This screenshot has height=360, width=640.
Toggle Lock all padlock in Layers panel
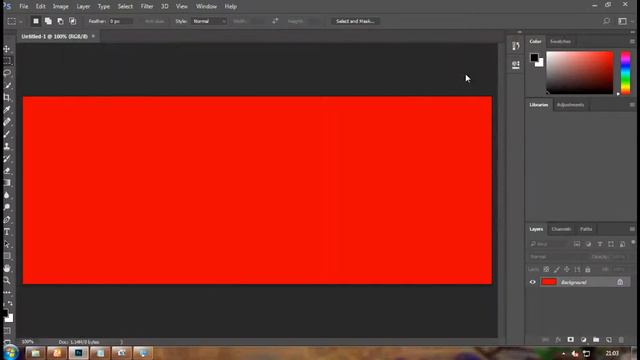(588, 269)
